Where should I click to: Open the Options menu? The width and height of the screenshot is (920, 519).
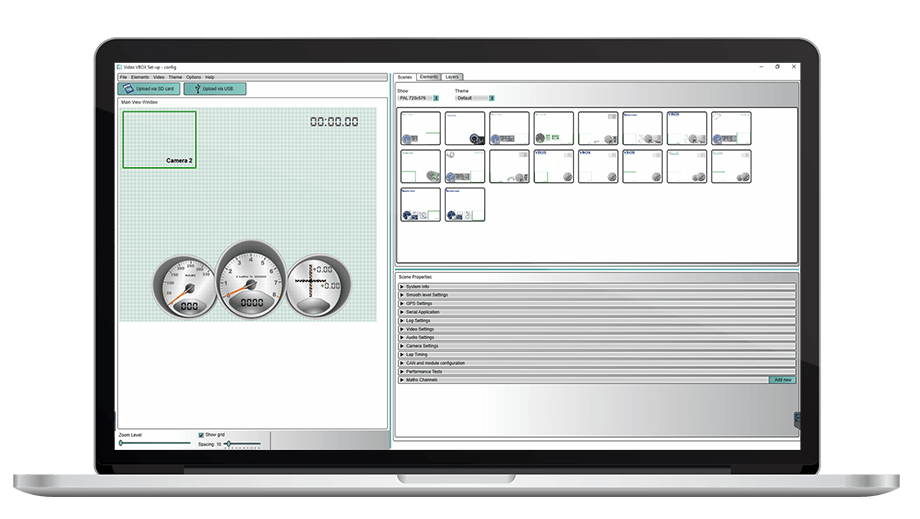point(193,77)
